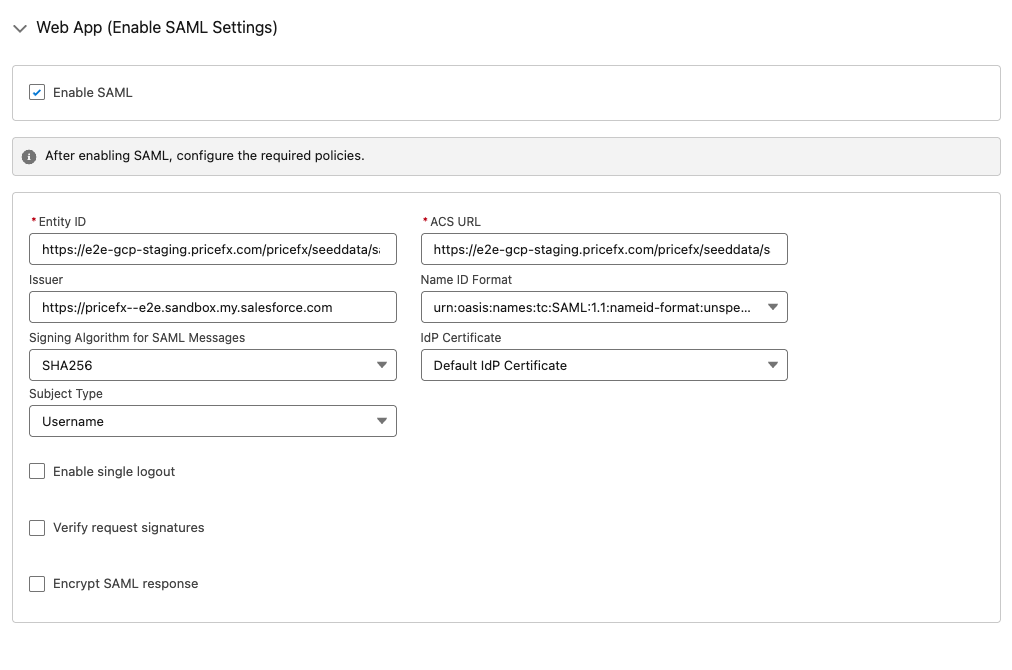Click into the ACS URL field
Screen dimensions: 1012x670
pos(603,250)
